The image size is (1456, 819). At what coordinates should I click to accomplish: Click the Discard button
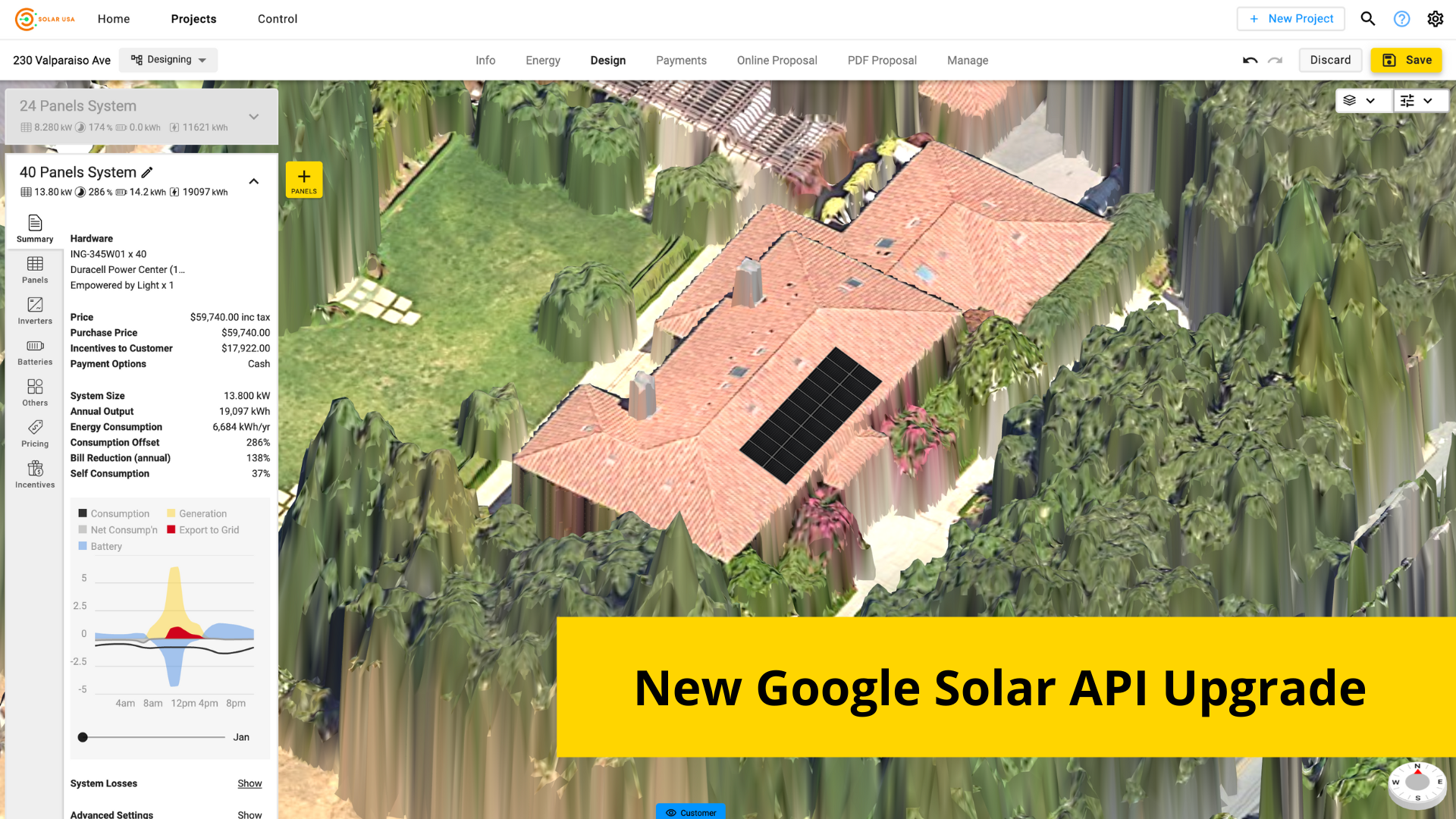click(1330, 60)
